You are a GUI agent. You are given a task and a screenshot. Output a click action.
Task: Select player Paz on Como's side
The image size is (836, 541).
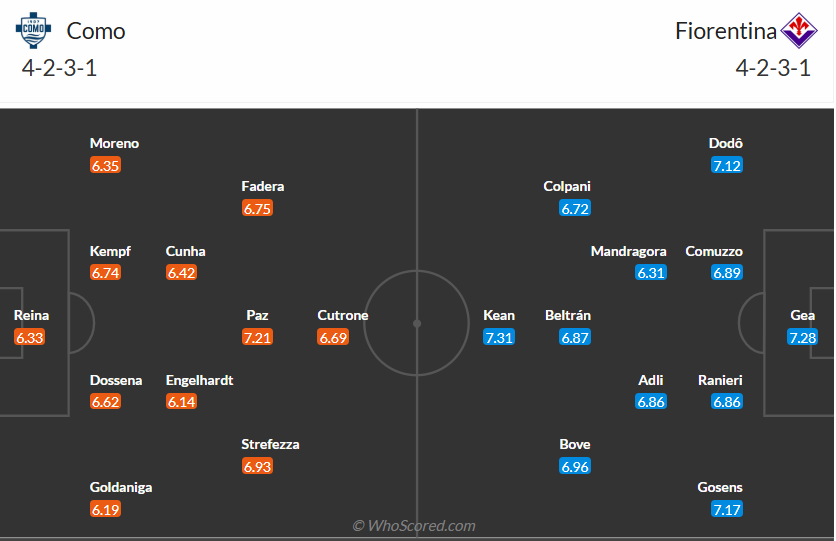point(257,315)
